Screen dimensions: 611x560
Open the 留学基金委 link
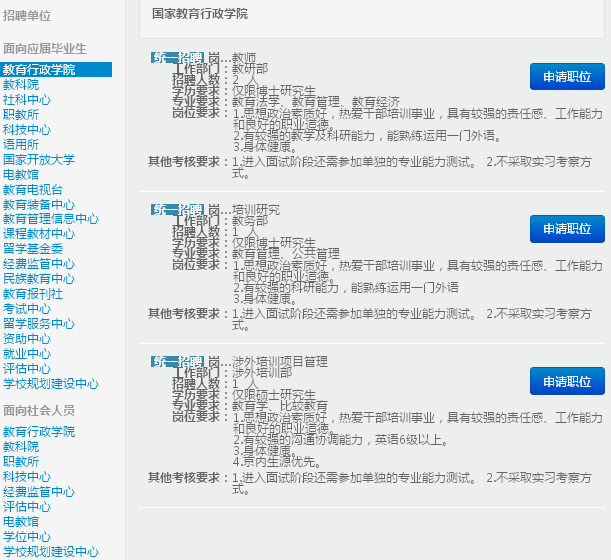[x=33, y=249]
